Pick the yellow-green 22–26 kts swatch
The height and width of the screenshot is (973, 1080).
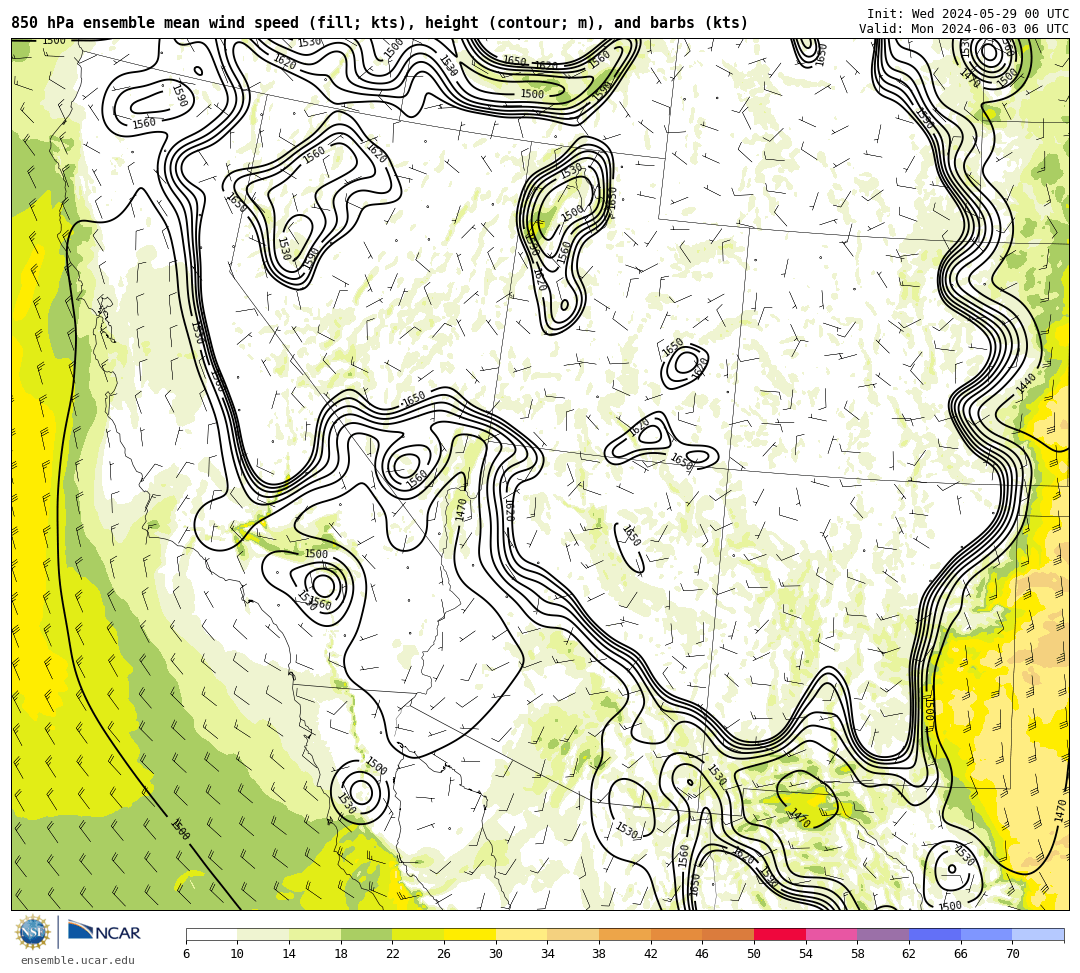click(x=418, y=934)
